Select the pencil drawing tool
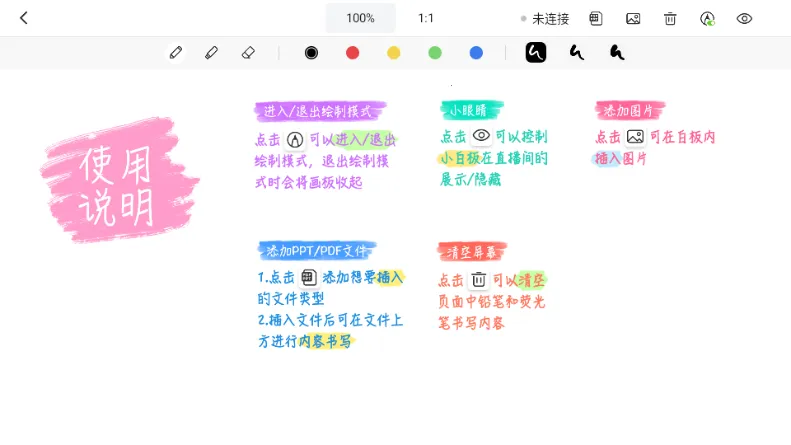Screen dimensions: 791x445 176,52
